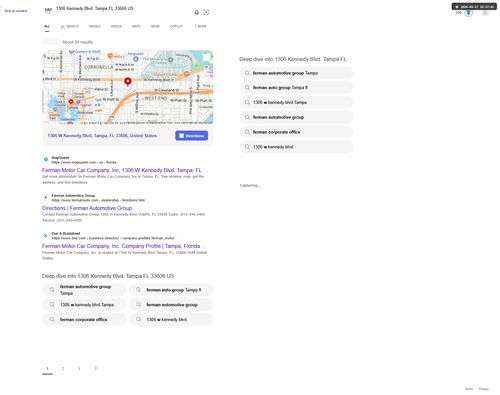Click the rewards points count 200
This screenshot has width=500, height=395.
[459, 13]
